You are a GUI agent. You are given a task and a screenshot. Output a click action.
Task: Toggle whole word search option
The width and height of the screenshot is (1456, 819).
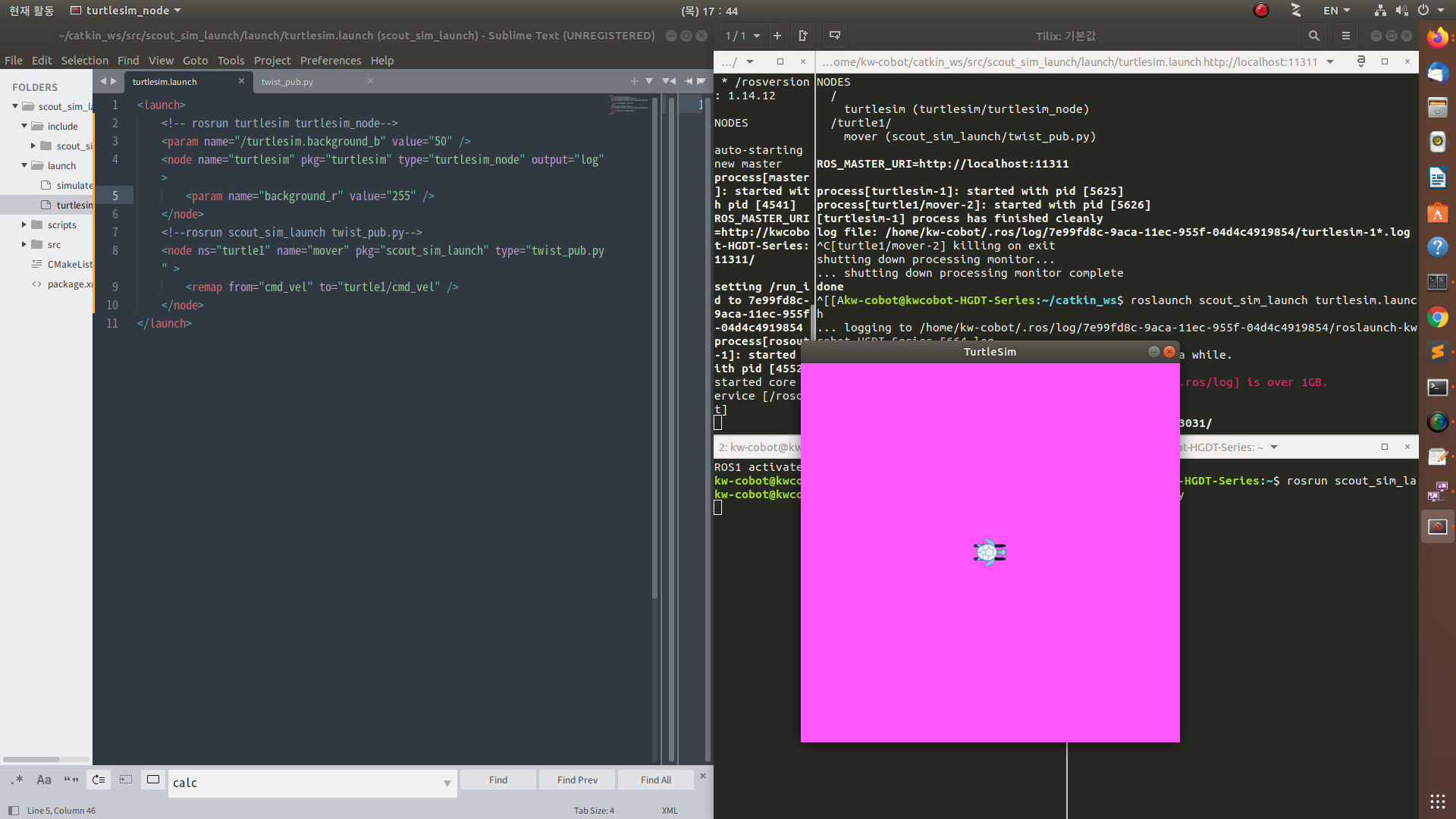[71, 780]
